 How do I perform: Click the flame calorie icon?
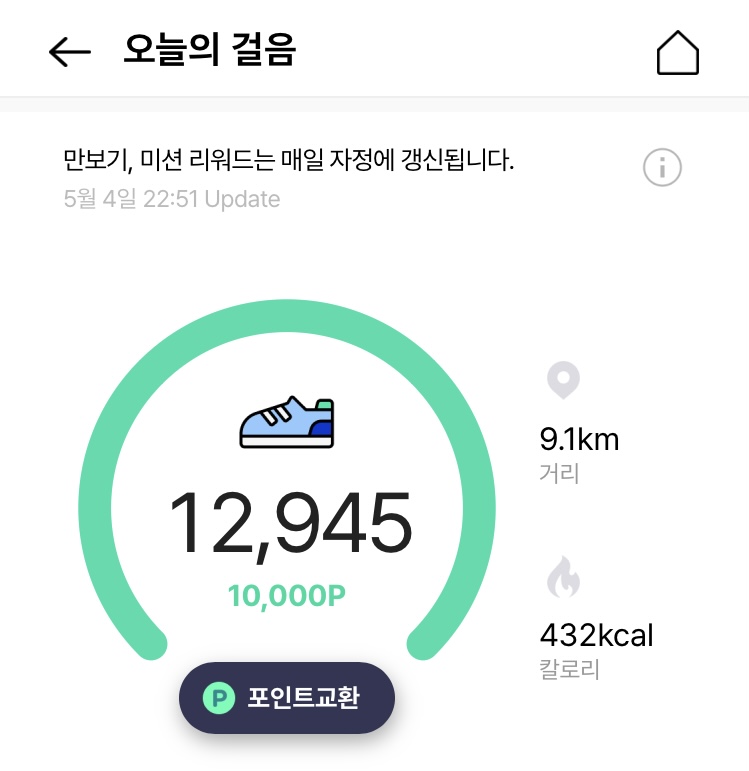(563, 578)
